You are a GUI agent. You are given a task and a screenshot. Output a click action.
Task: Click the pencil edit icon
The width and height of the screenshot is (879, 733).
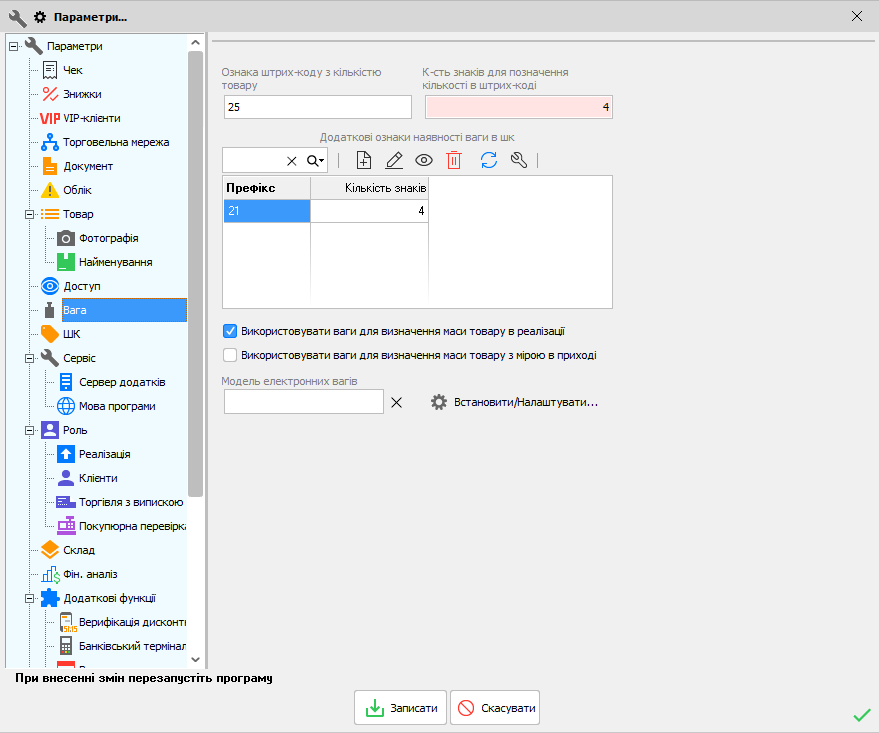[394, 160]
